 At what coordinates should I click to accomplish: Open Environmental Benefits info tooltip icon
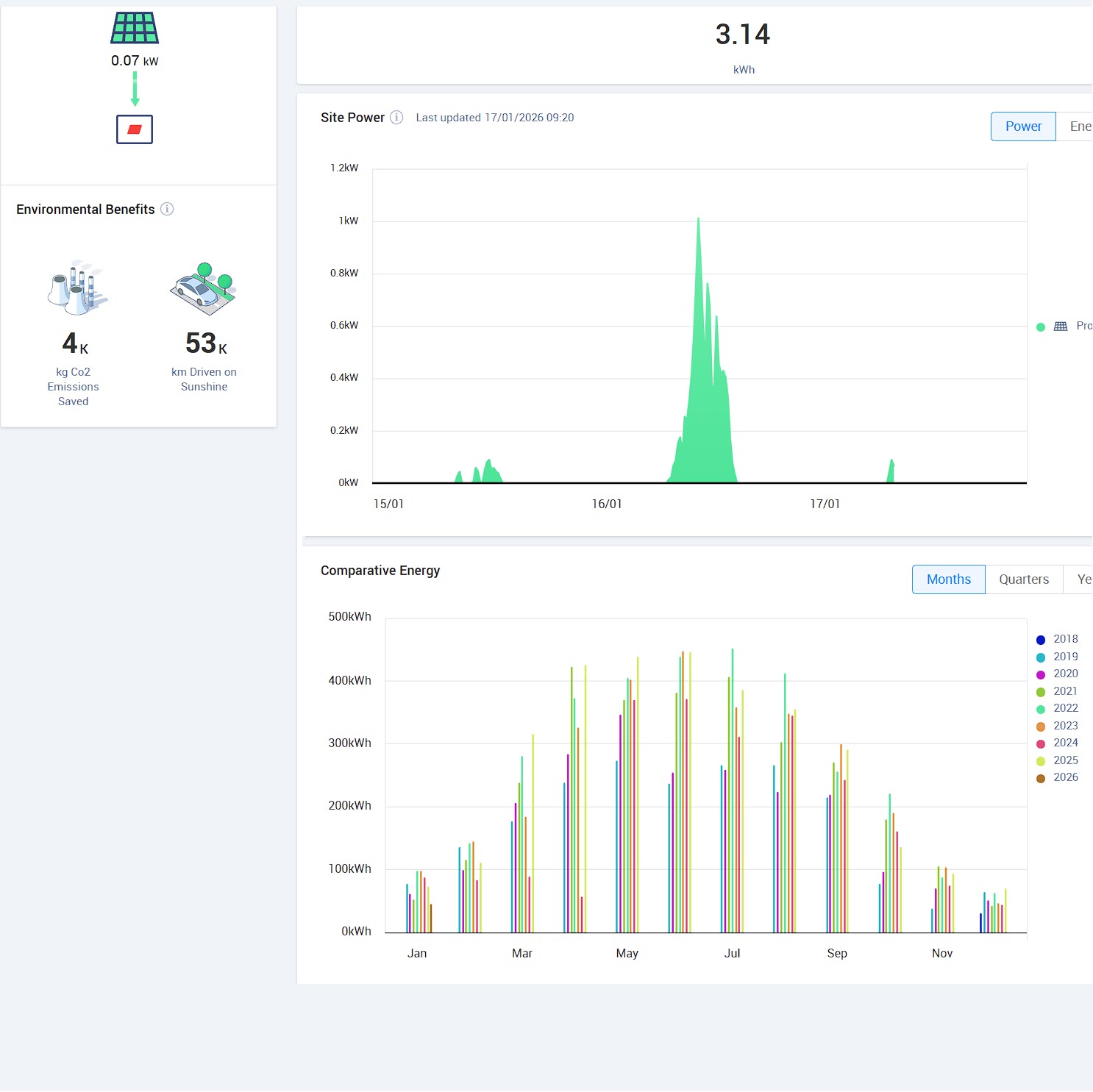(167, 209)
